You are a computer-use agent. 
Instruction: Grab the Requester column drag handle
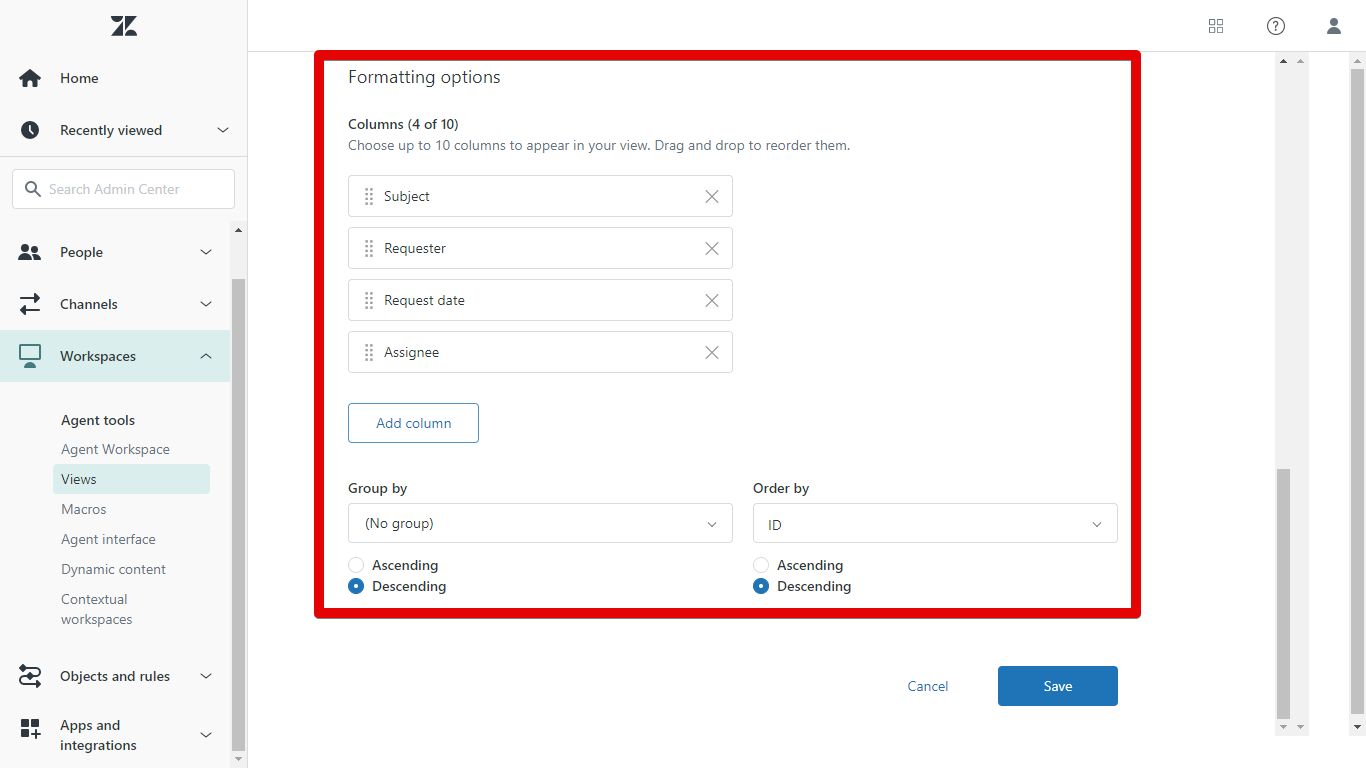pos(369,248)
